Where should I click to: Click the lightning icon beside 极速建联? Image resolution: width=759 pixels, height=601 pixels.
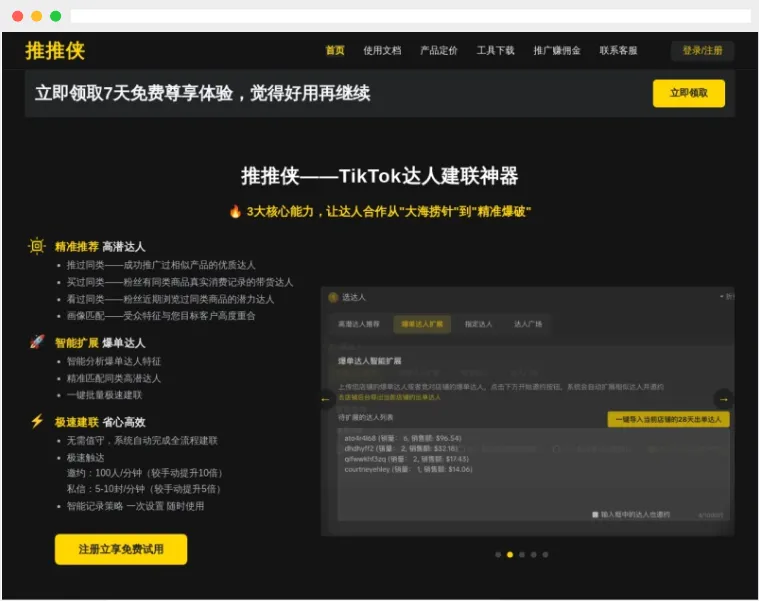(x=37, y=421)
